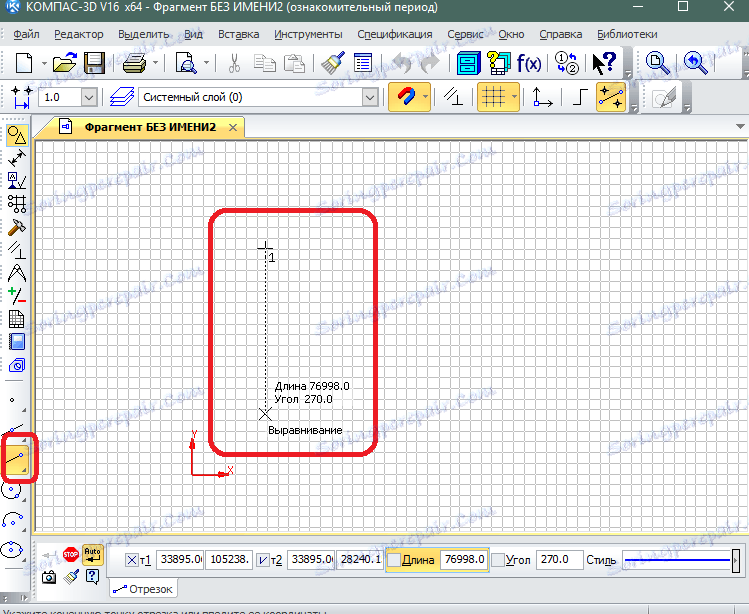Viewport: 749px width, 614px height.
Task: Toggle the т2 point fix checkbox
Action: tap(263, 560)
